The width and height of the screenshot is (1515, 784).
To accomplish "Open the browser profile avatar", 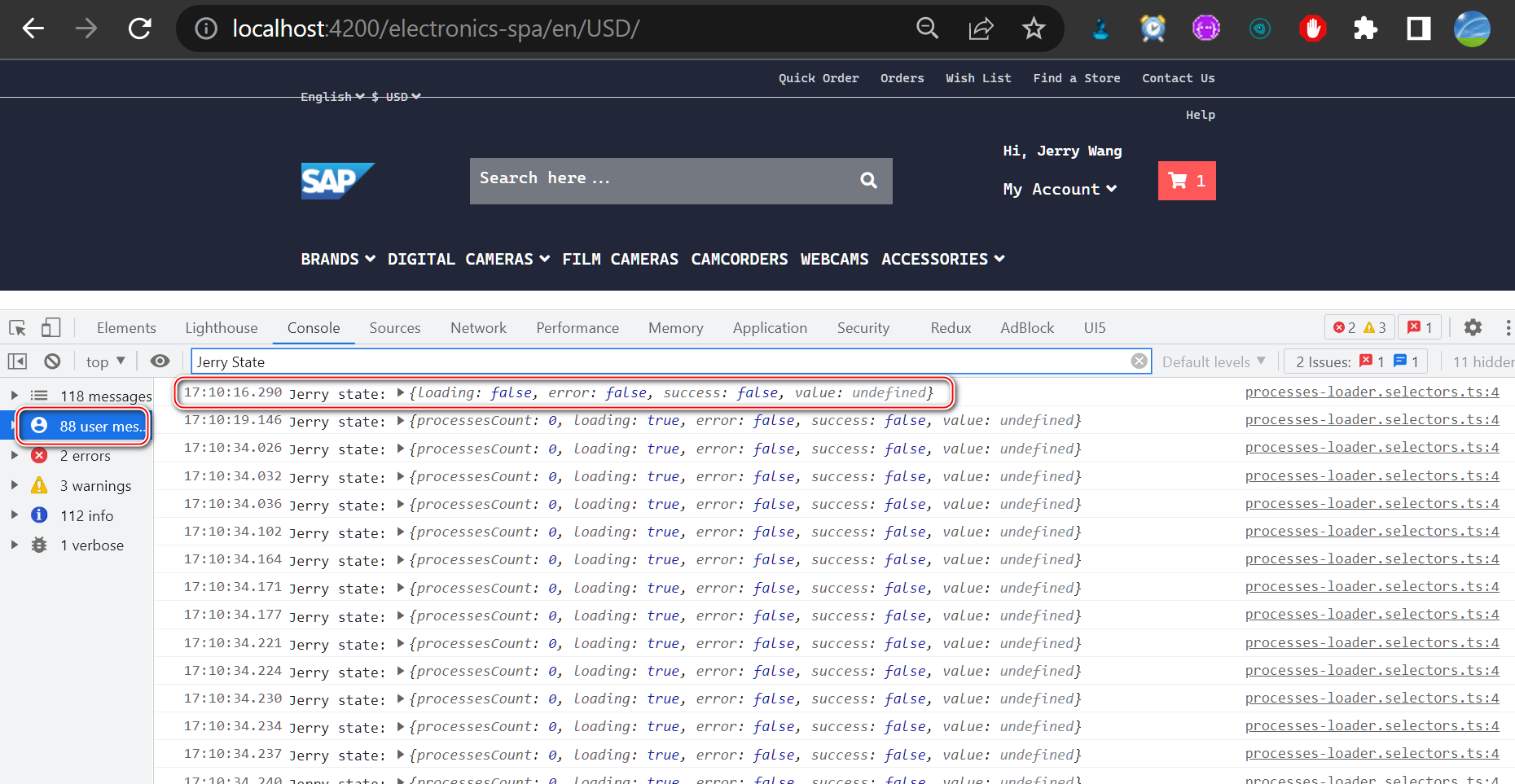I will (1472, 29).
